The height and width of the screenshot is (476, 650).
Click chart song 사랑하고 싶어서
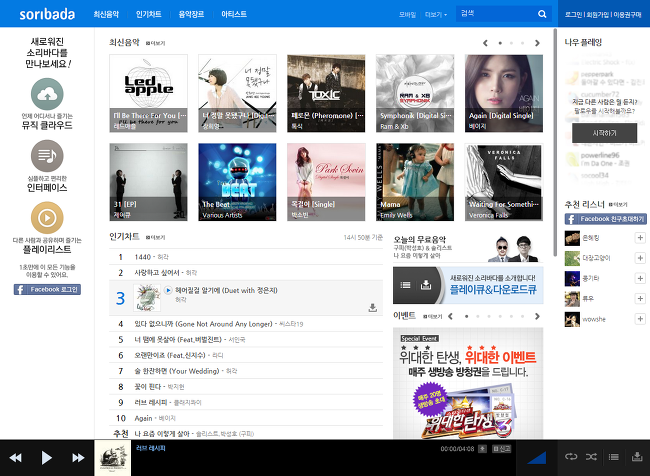pos(157,273)
